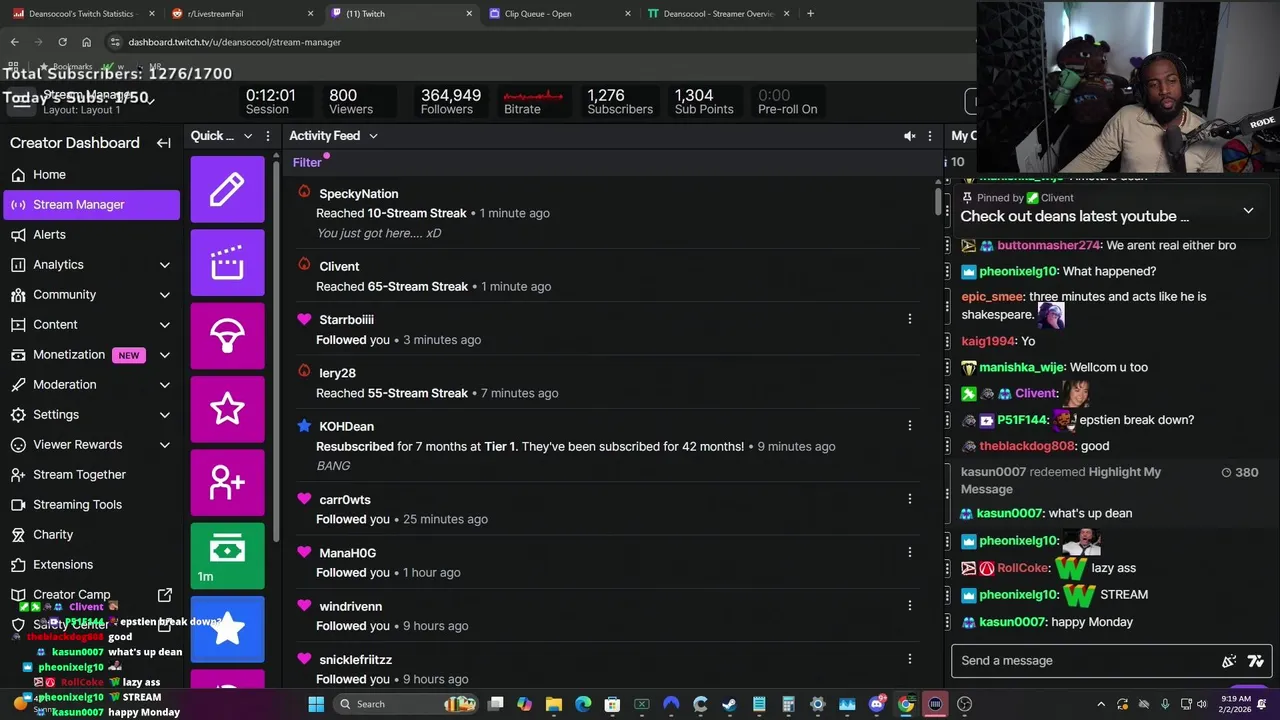
Task: Open Charity in the sidebar
Action: coord(91,535)
